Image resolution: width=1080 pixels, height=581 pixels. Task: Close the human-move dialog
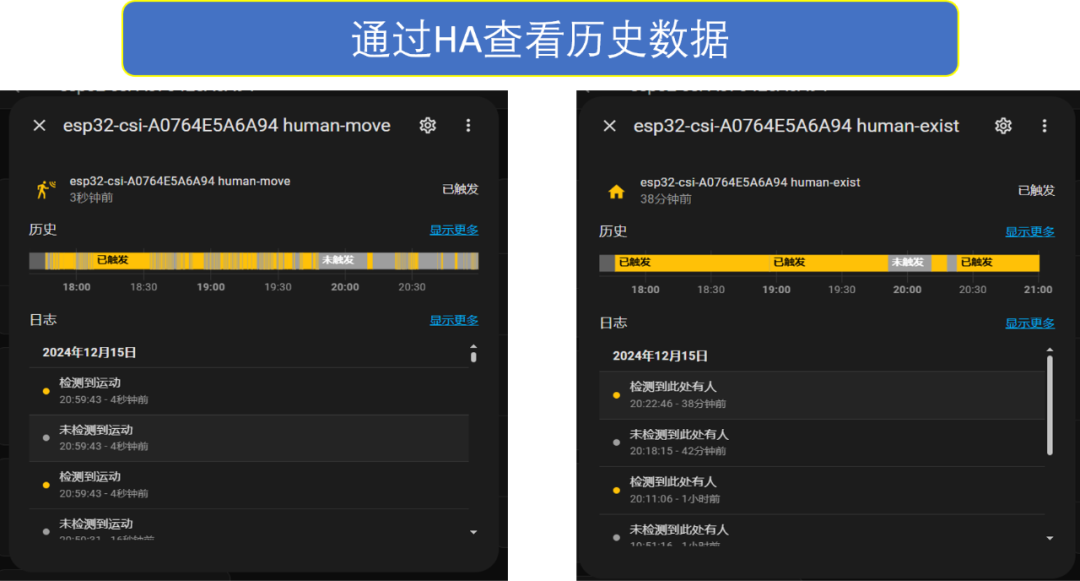[39, 125]
